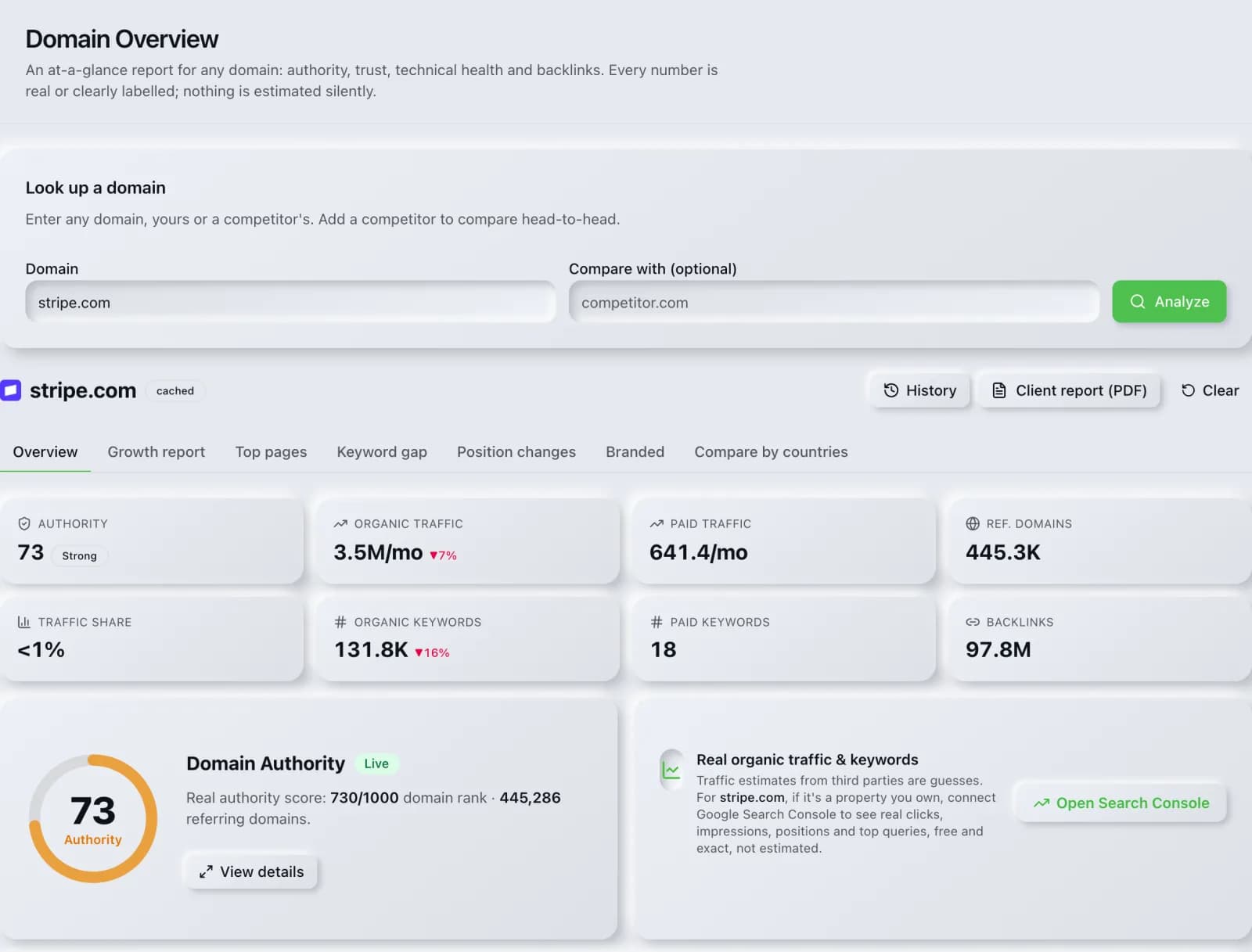This screenshot has width=1252, height=952.
Task: Click the hash icon beside Paid Keywords
Action: tap(657, 622)
